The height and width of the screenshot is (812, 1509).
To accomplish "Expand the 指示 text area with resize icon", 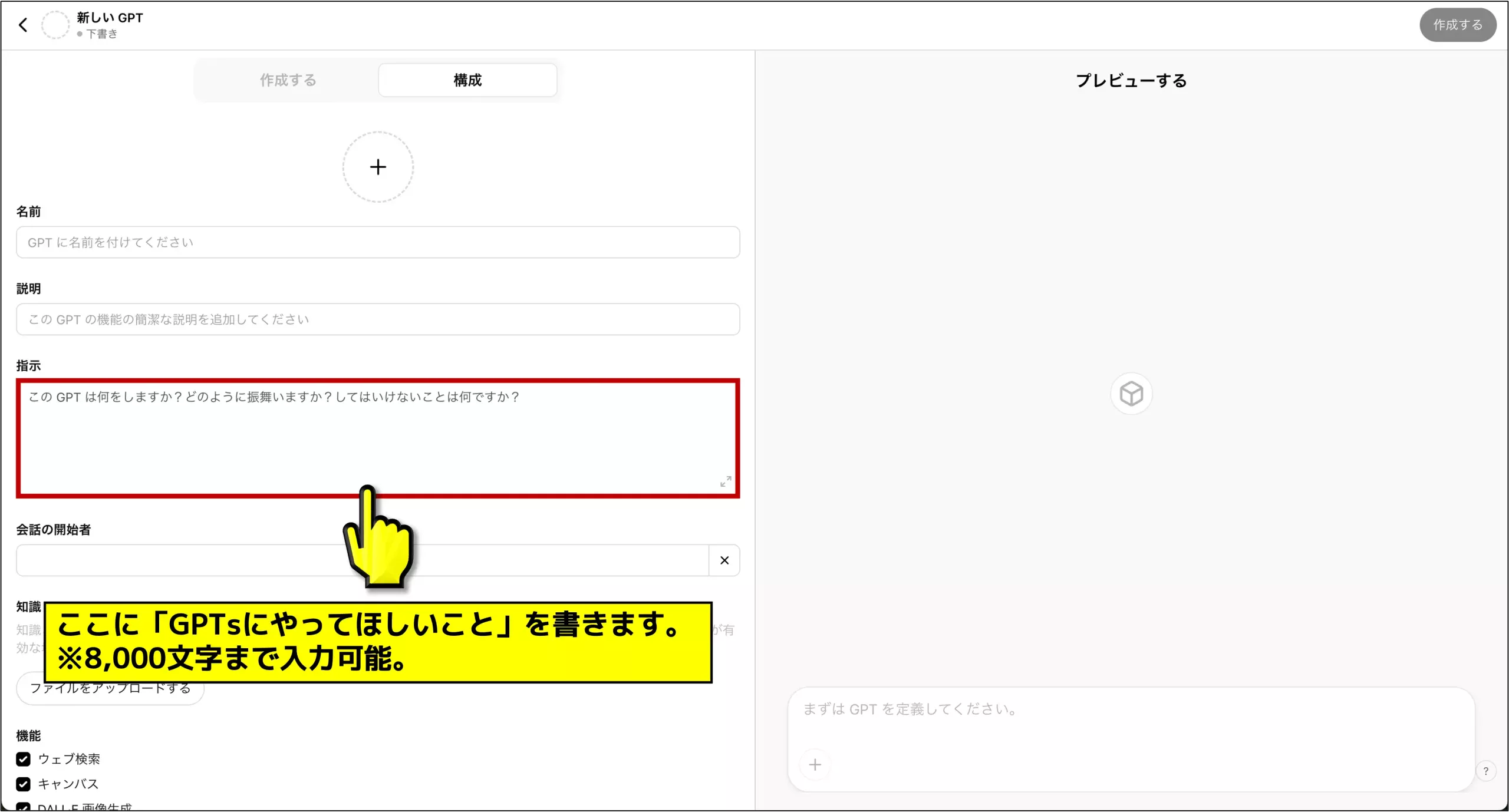I will [726, 481].
